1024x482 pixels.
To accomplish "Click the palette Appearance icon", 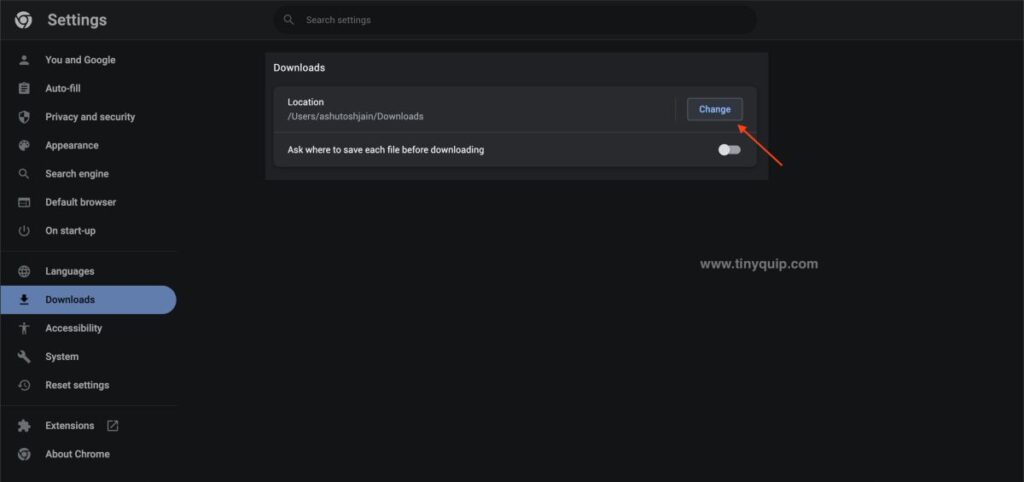I will point(24,146).
